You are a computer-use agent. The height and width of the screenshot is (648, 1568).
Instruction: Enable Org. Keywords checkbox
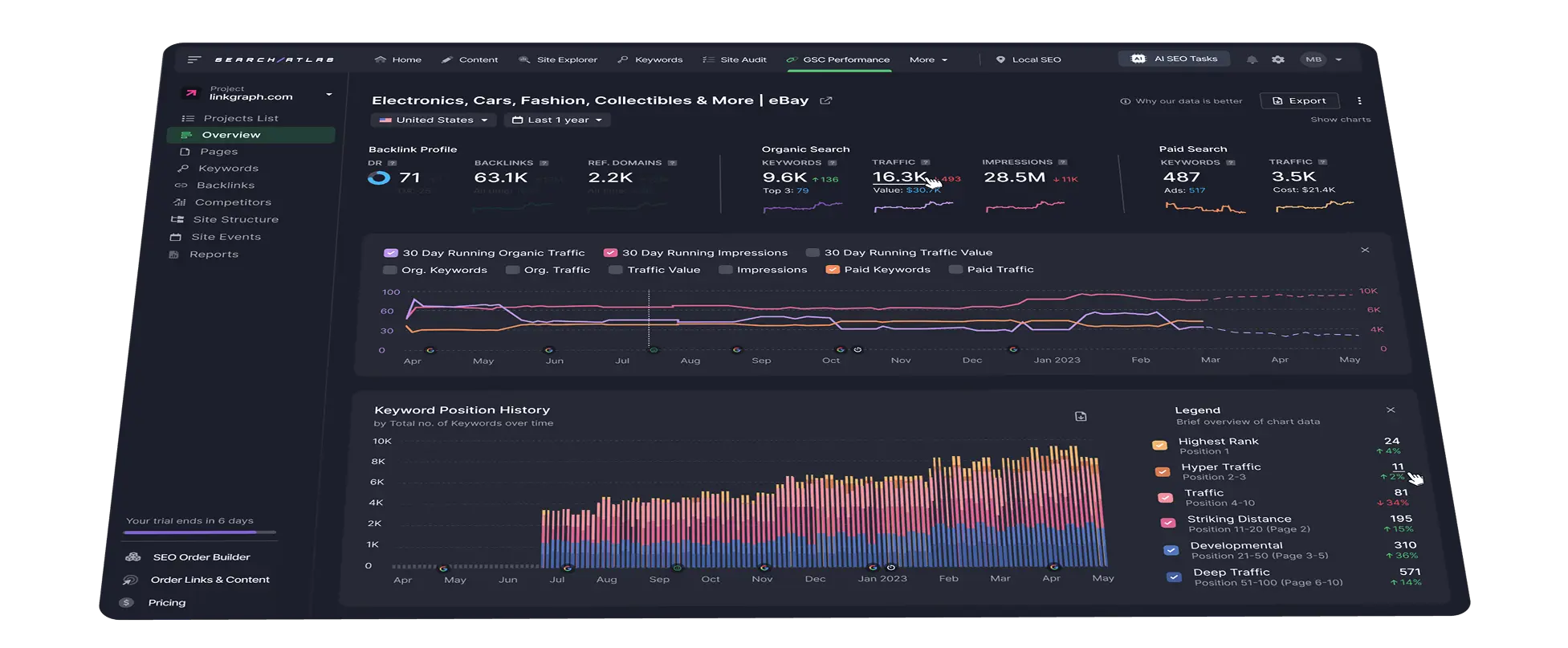pos(390,271)
